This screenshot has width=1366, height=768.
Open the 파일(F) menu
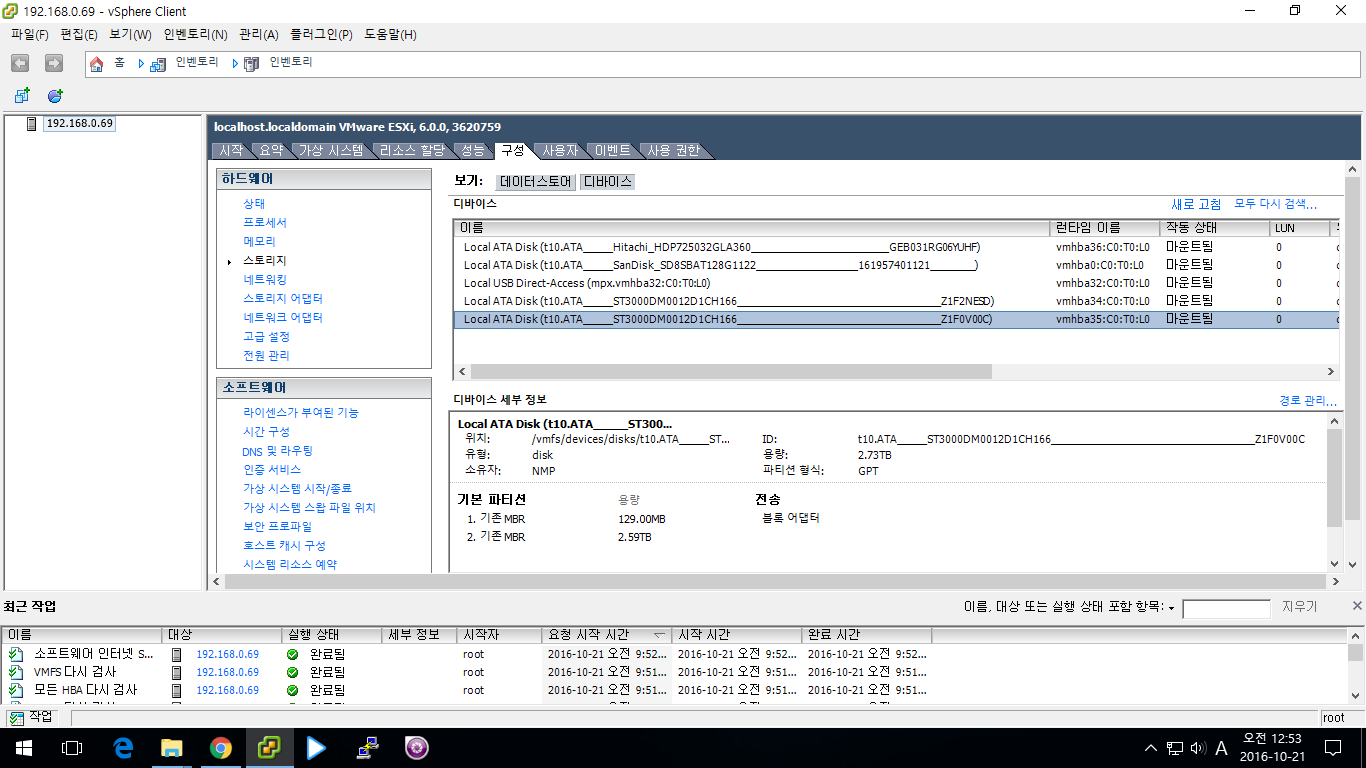pos(30,34)
